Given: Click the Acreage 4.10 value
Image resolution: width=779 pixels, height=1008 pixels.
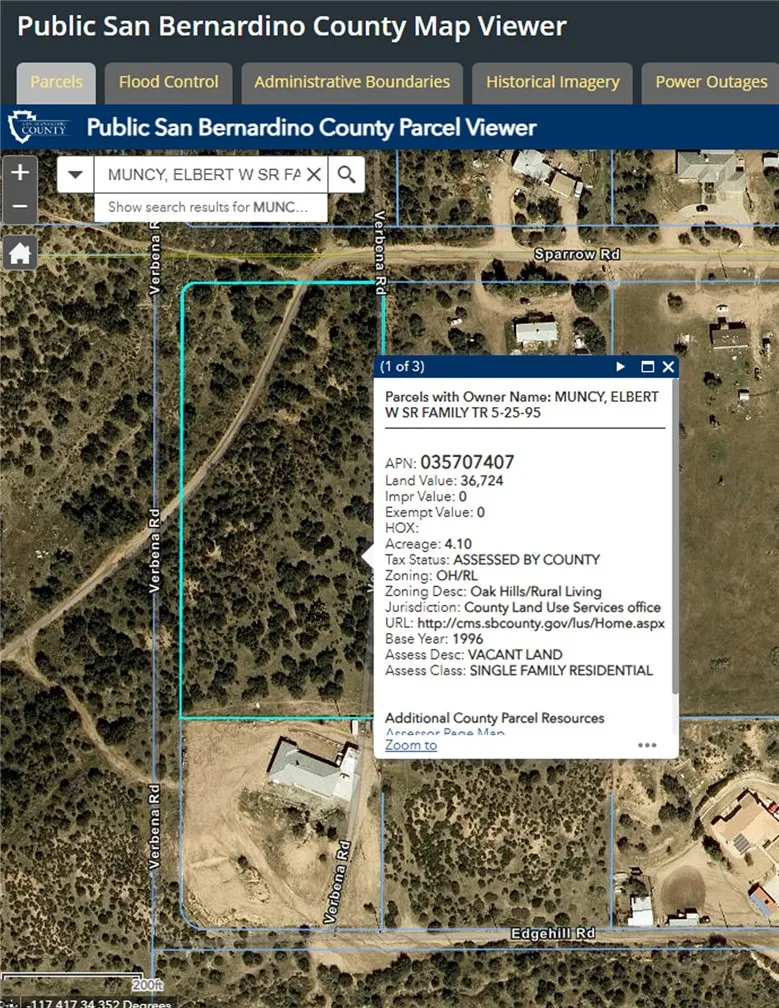Looking at the screenshot, I should pos(458,544).
